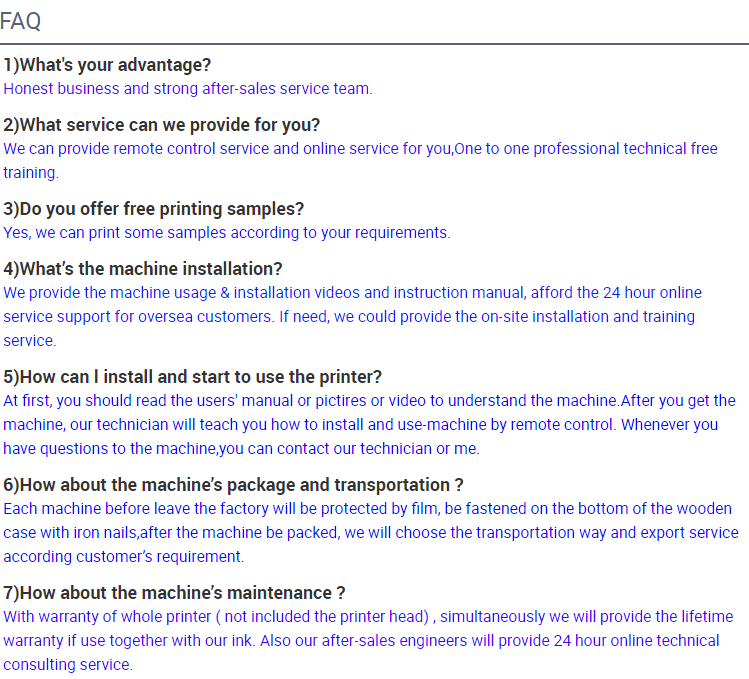Viewport: 749px width, 679px height.
Task: Click the 'print some samples' answer text
Action: (x=226, y=233)
